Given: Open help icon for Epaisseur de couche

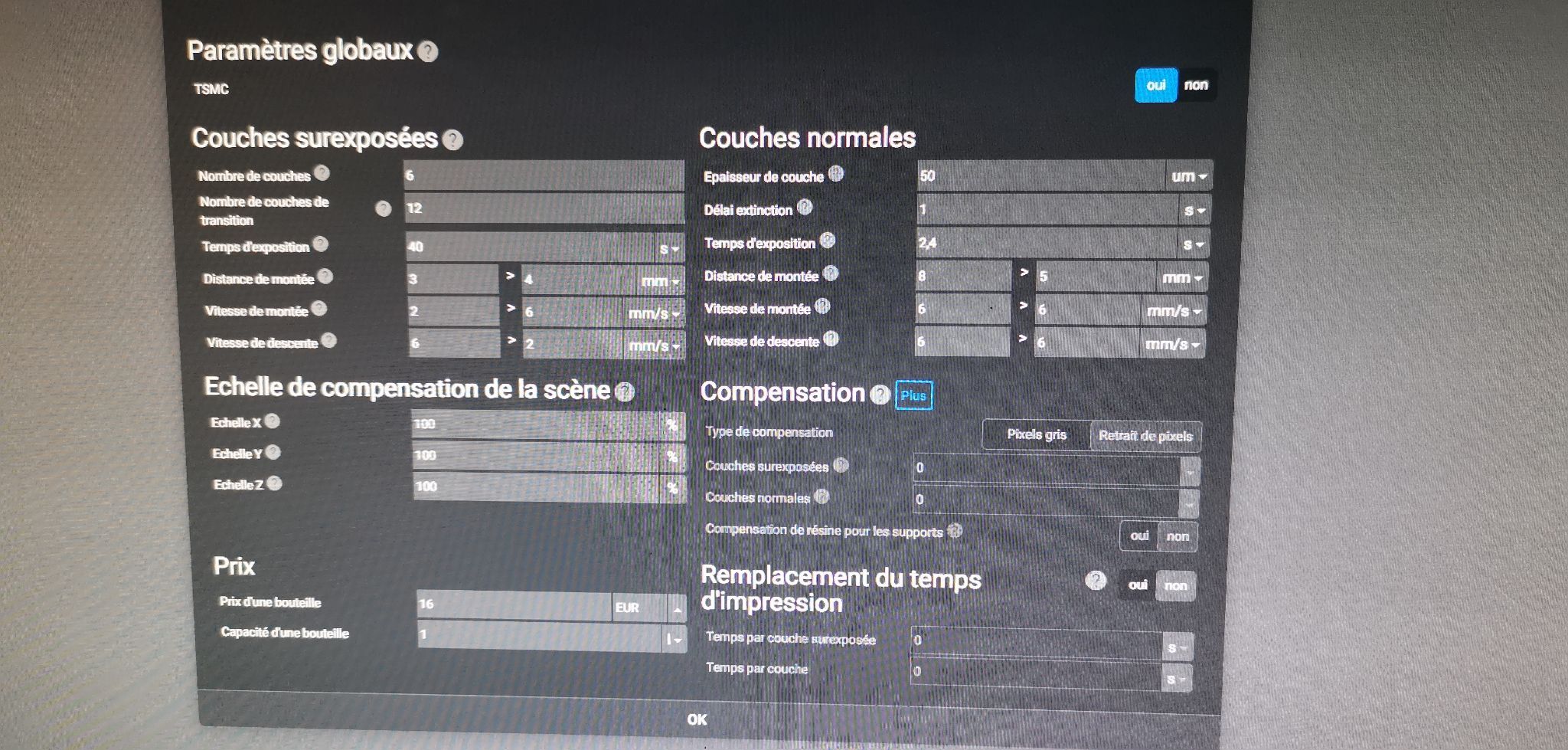Looking at the screenshot, I should [836, 175].
